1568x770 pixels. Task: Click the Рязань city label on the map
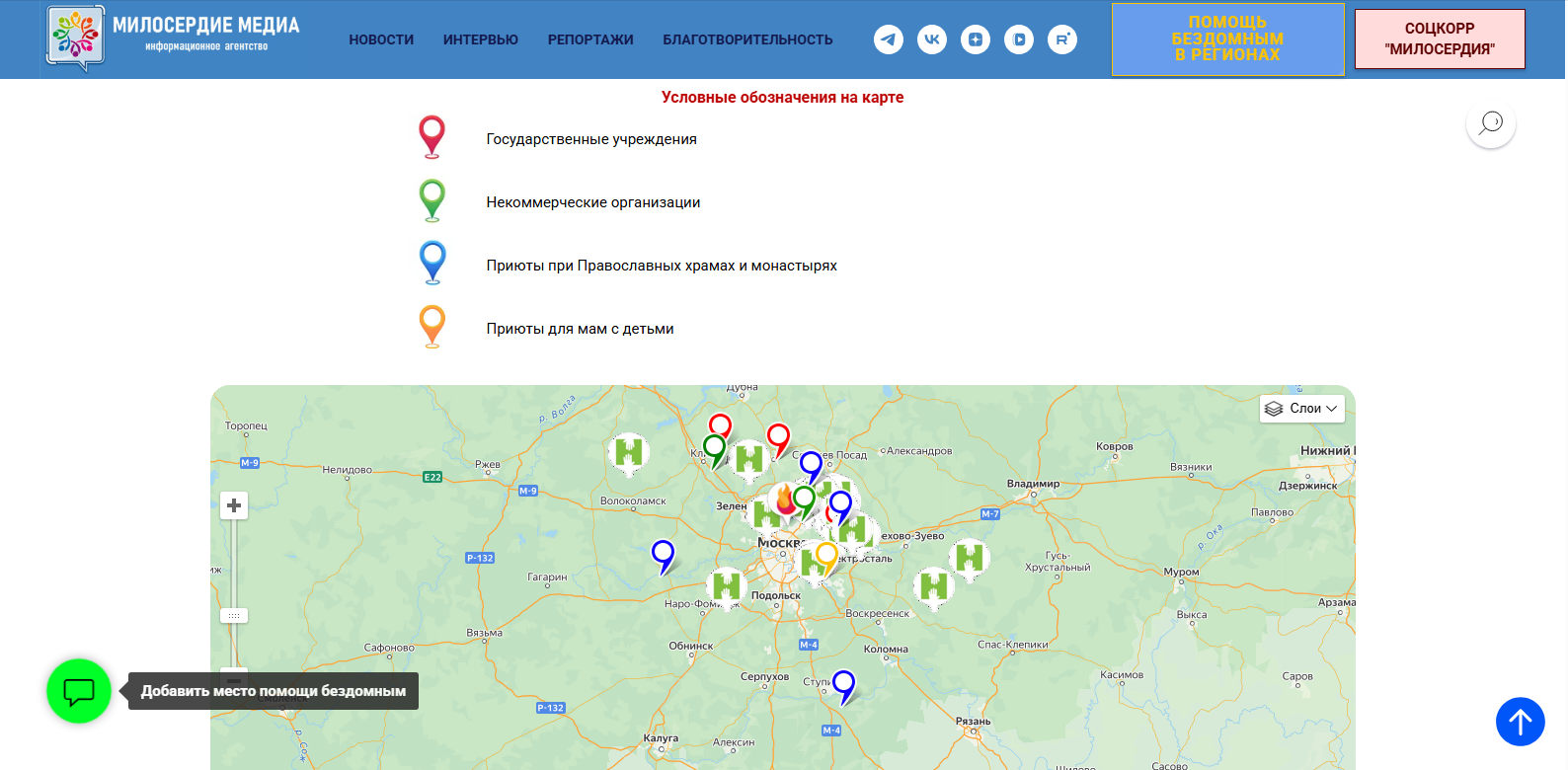click(x=973, y=722)
